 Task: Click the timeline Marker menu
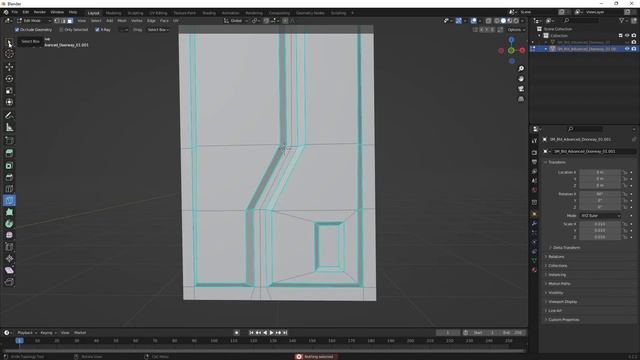point(80,333)
